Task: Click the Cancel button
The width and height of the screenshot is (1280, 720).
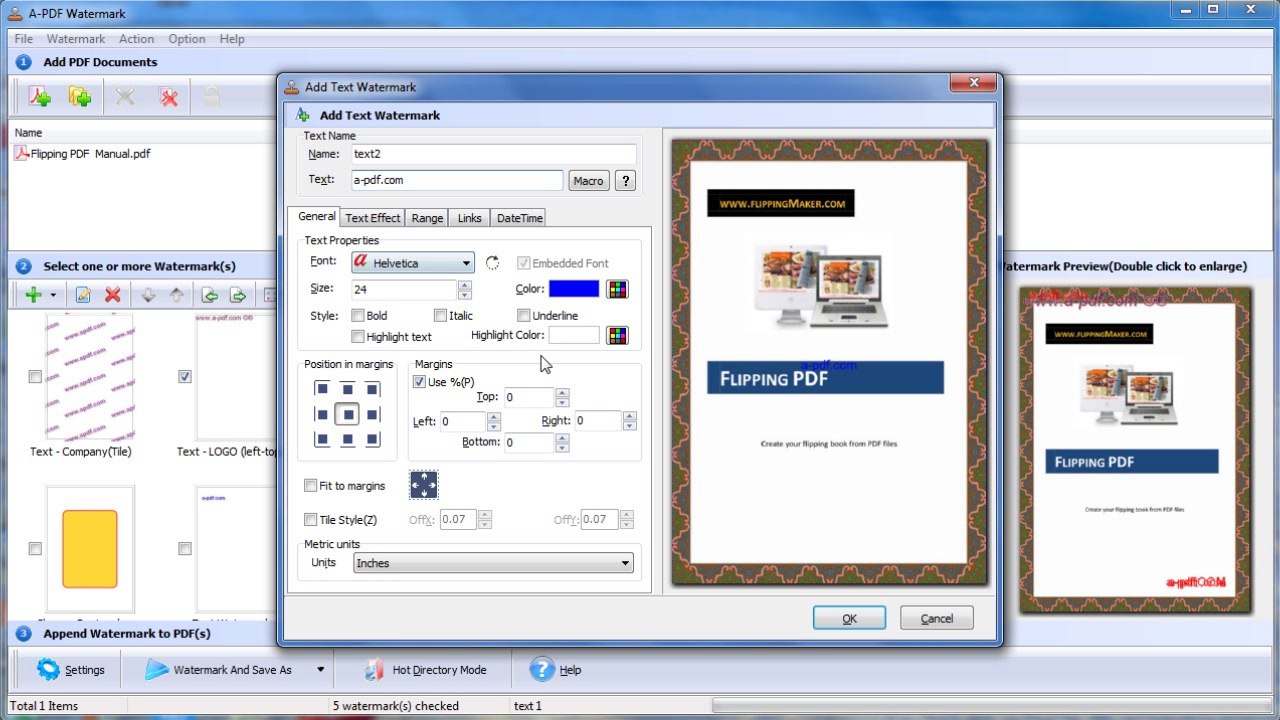Action: [937, 618]
